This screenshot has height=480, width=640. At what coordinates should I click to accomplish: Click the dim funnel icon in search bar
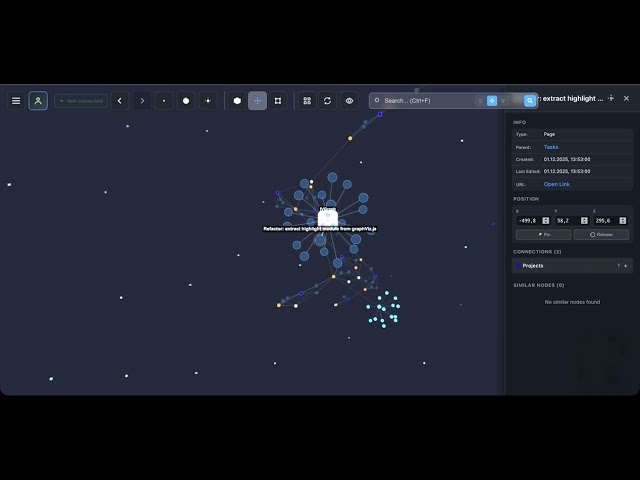click(503, 101)
